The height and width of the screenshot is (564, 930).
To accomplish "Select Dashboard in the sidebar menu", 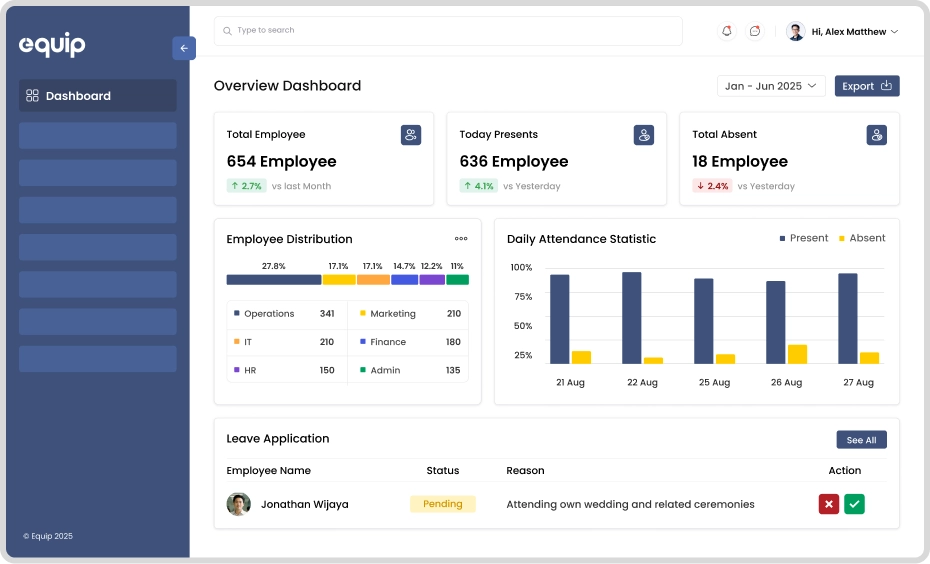I will [97, 96].
